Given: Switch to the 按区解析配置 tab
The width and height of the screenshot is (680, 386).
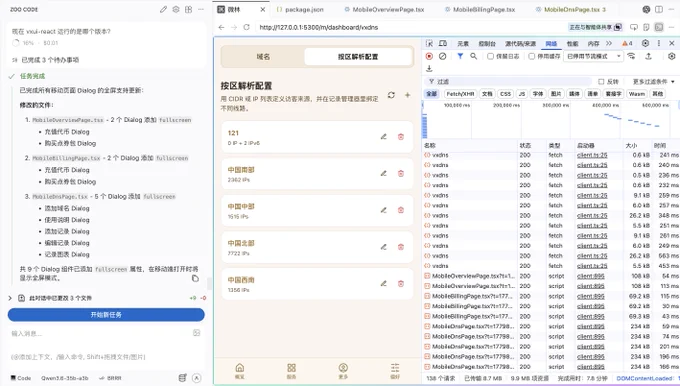Looking at the screenshot, I should (358, 57).
